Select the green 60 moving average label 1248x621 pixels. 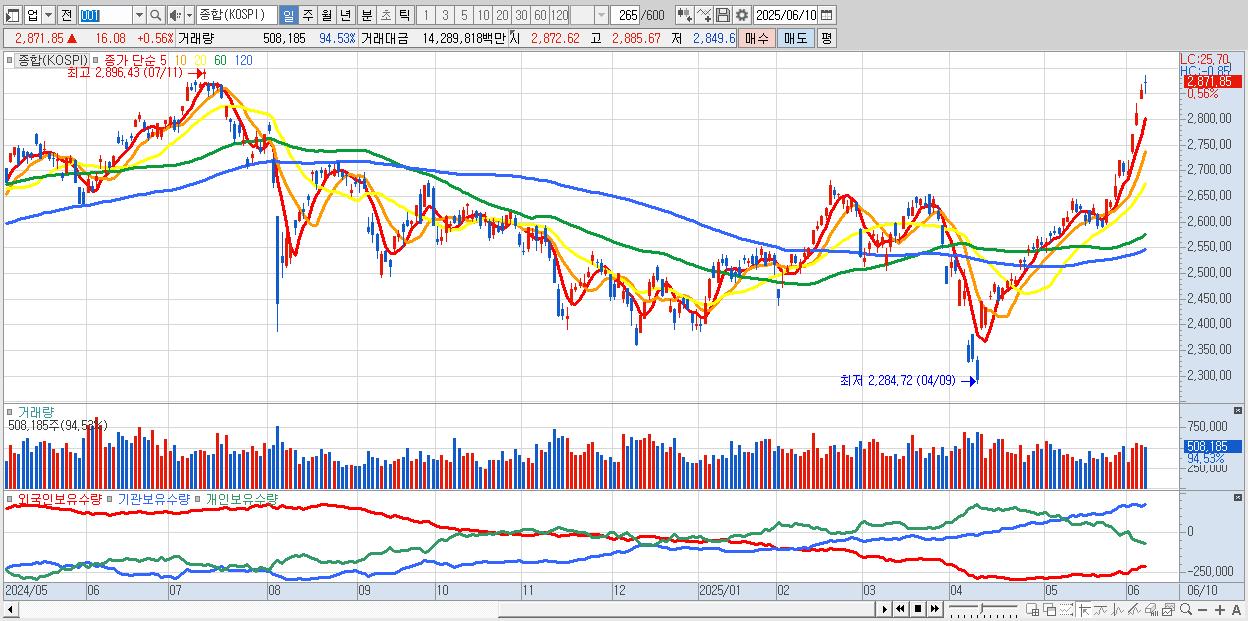coord(220,61)
